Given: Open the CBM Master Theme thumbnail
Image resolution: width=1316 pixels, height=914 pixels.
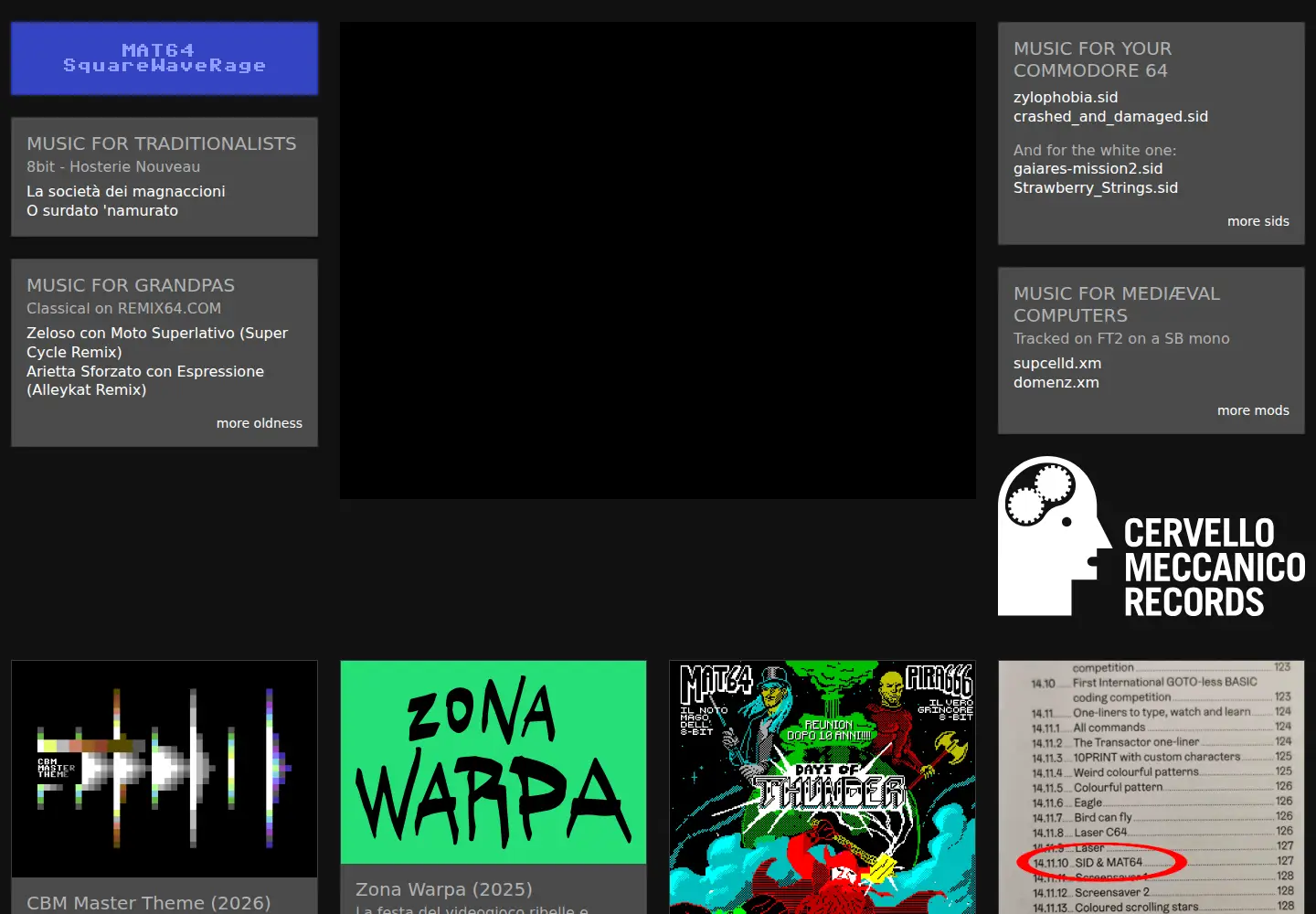Looking at the screenshot, I should 164,769.
